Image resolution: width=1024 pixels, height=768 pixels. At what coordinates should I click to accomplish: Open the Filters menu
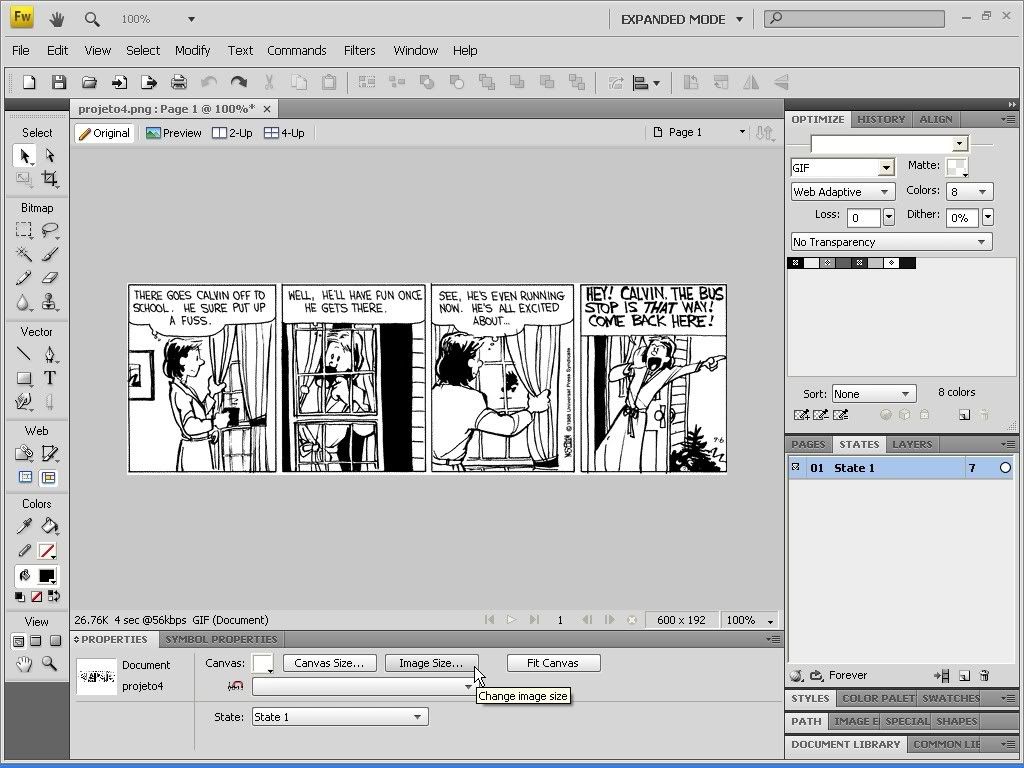click(359, 50)
